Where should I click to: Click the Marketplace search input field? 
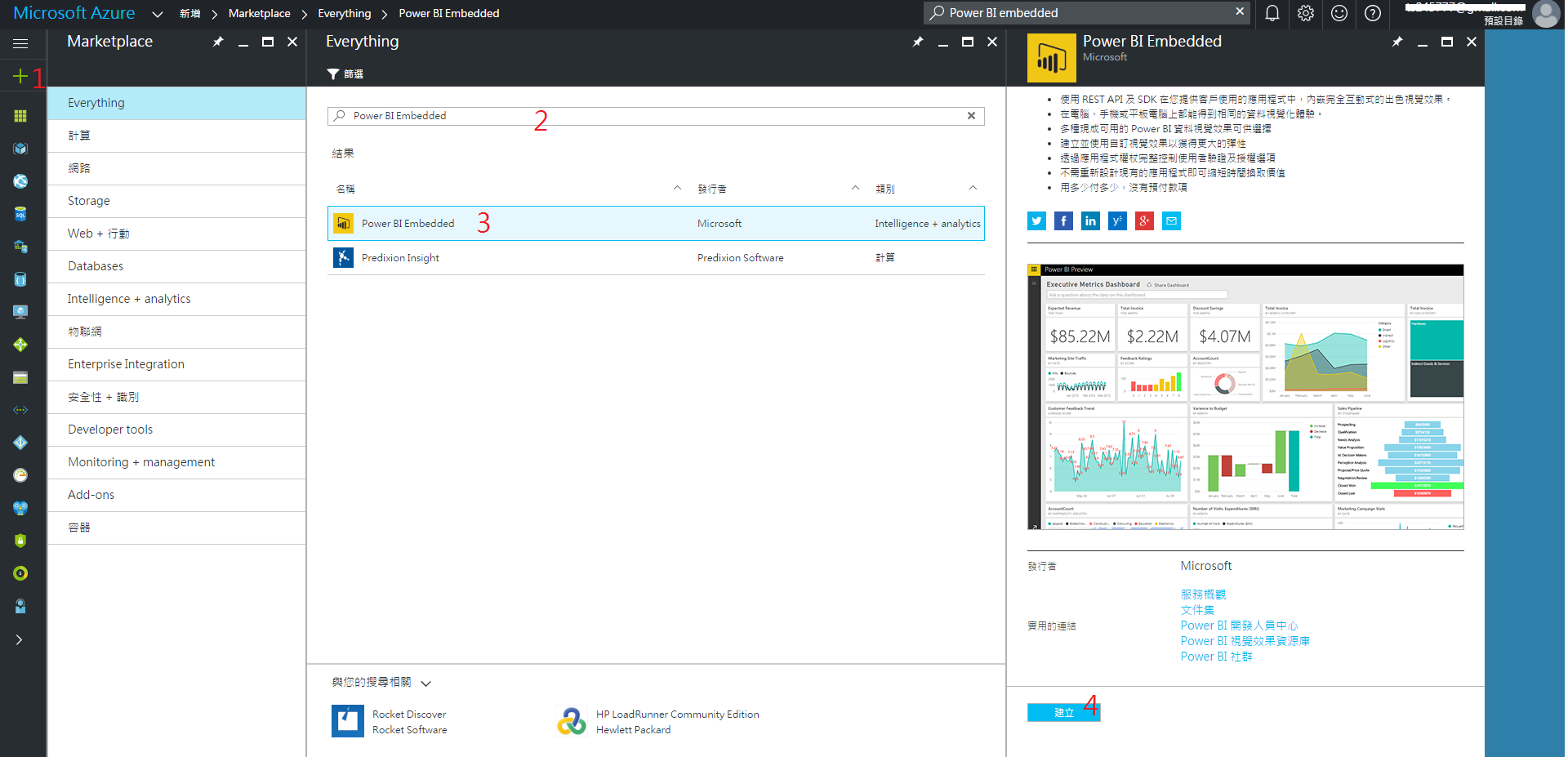(653, 116)
